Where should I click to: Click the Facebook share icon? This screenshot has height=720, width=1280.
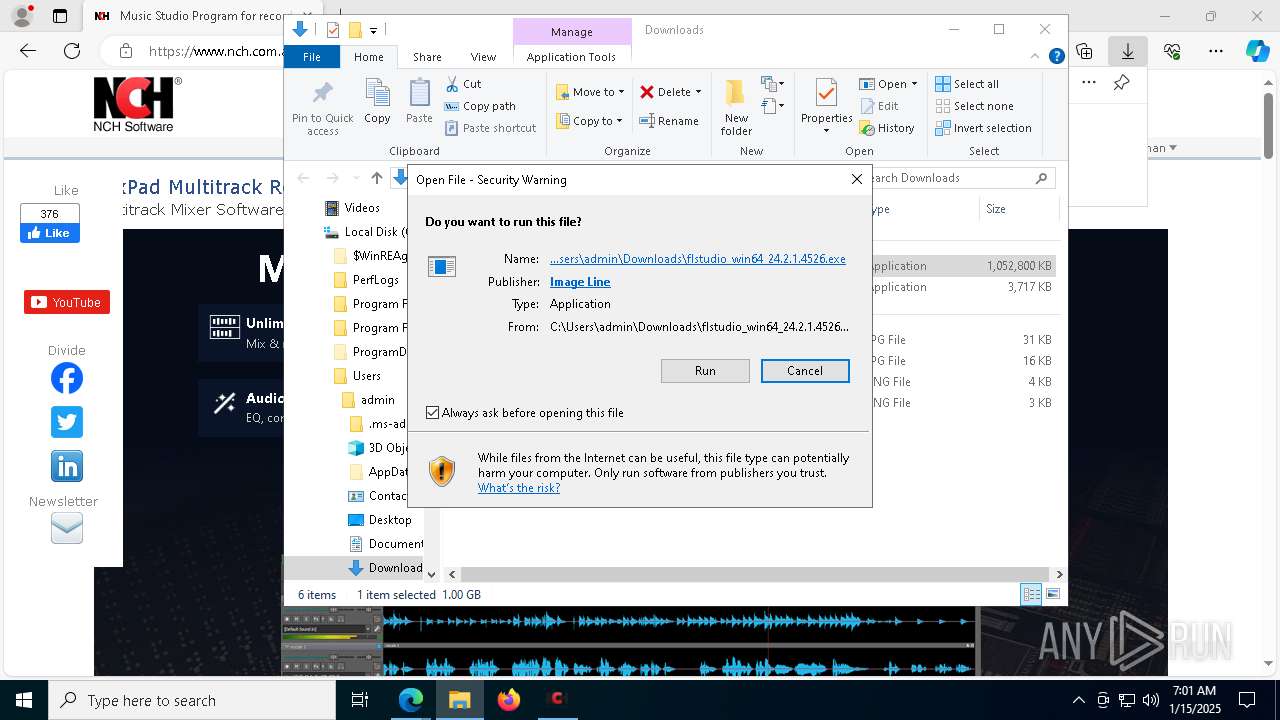pos(67,378)
